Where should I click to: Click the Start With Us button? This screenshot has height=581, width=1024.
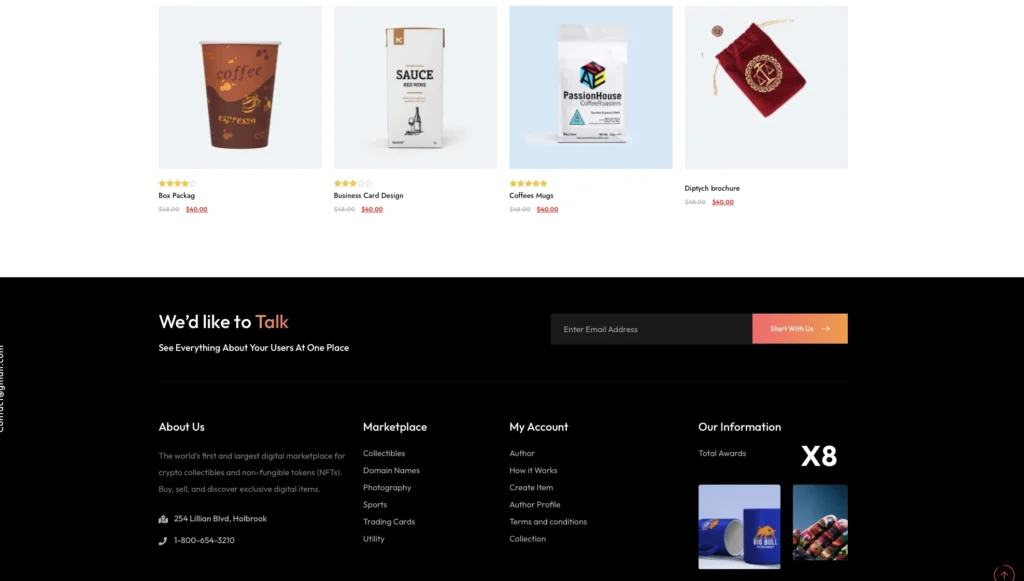800,329
